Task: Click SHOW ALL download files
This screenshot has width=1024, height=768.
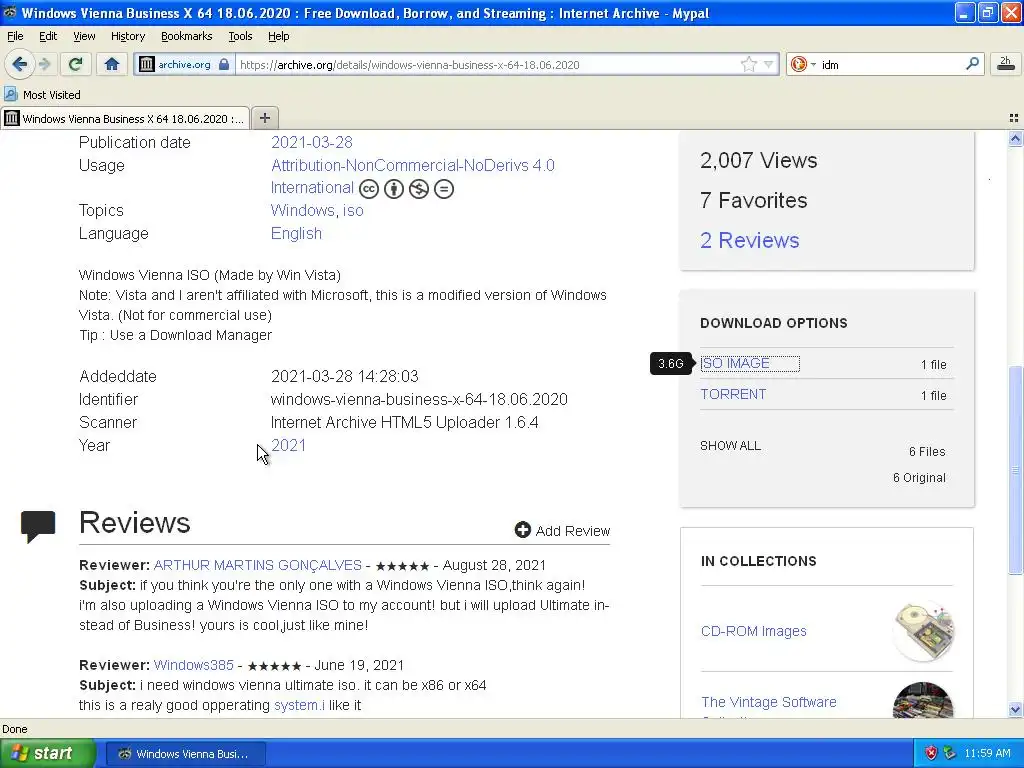Action: (730, 446)
